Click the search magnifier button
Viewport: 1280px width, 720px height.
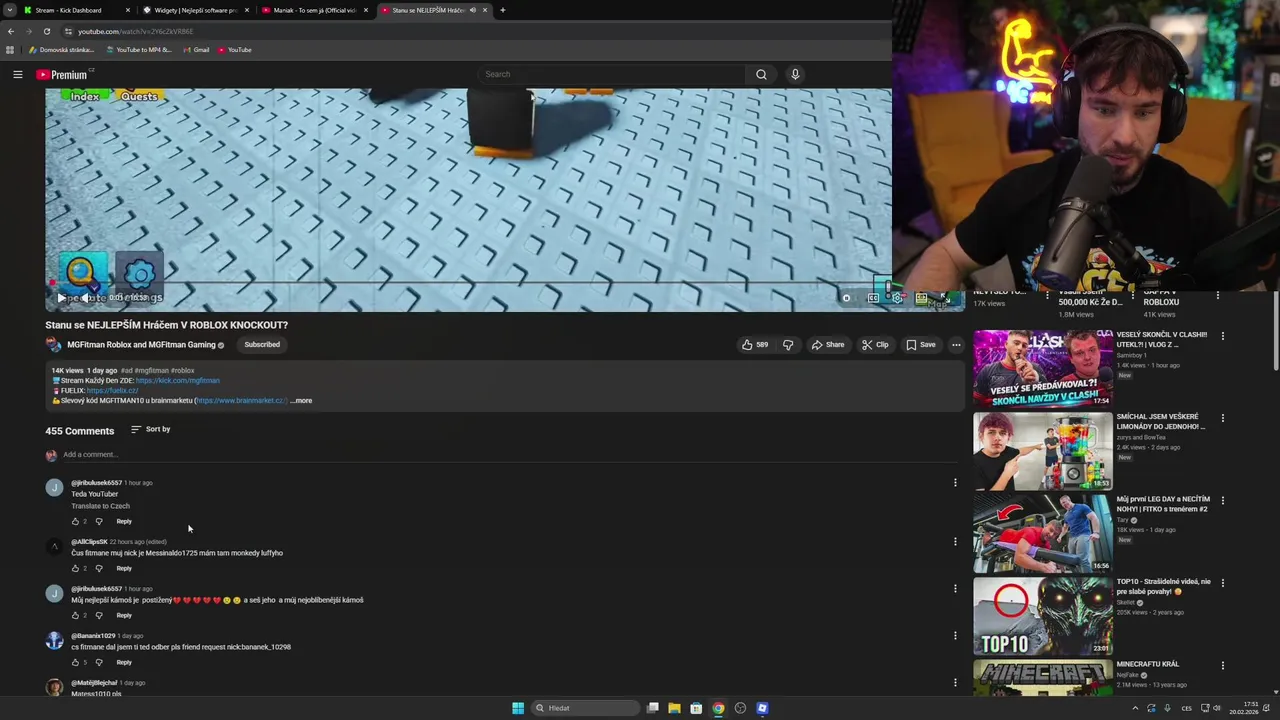(x=761, y=74)
